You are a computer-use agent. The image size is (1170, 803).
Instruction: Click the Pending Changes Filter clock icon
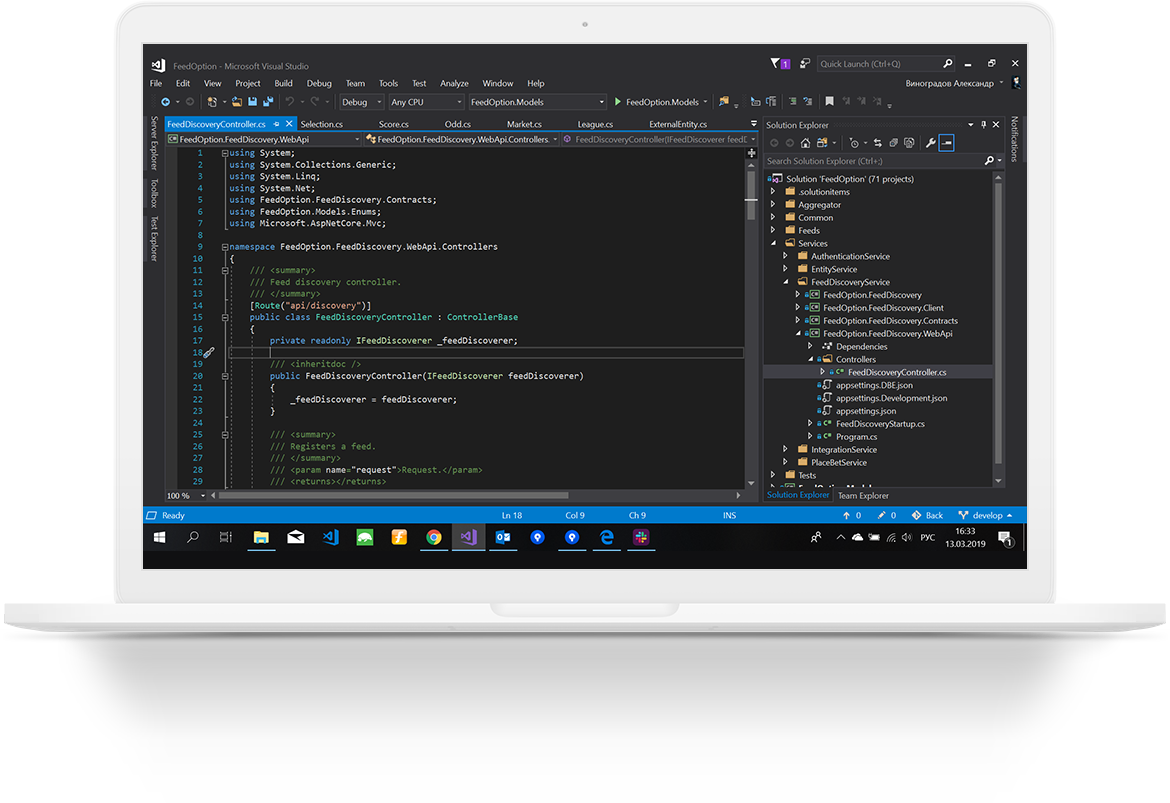(854, 143)
